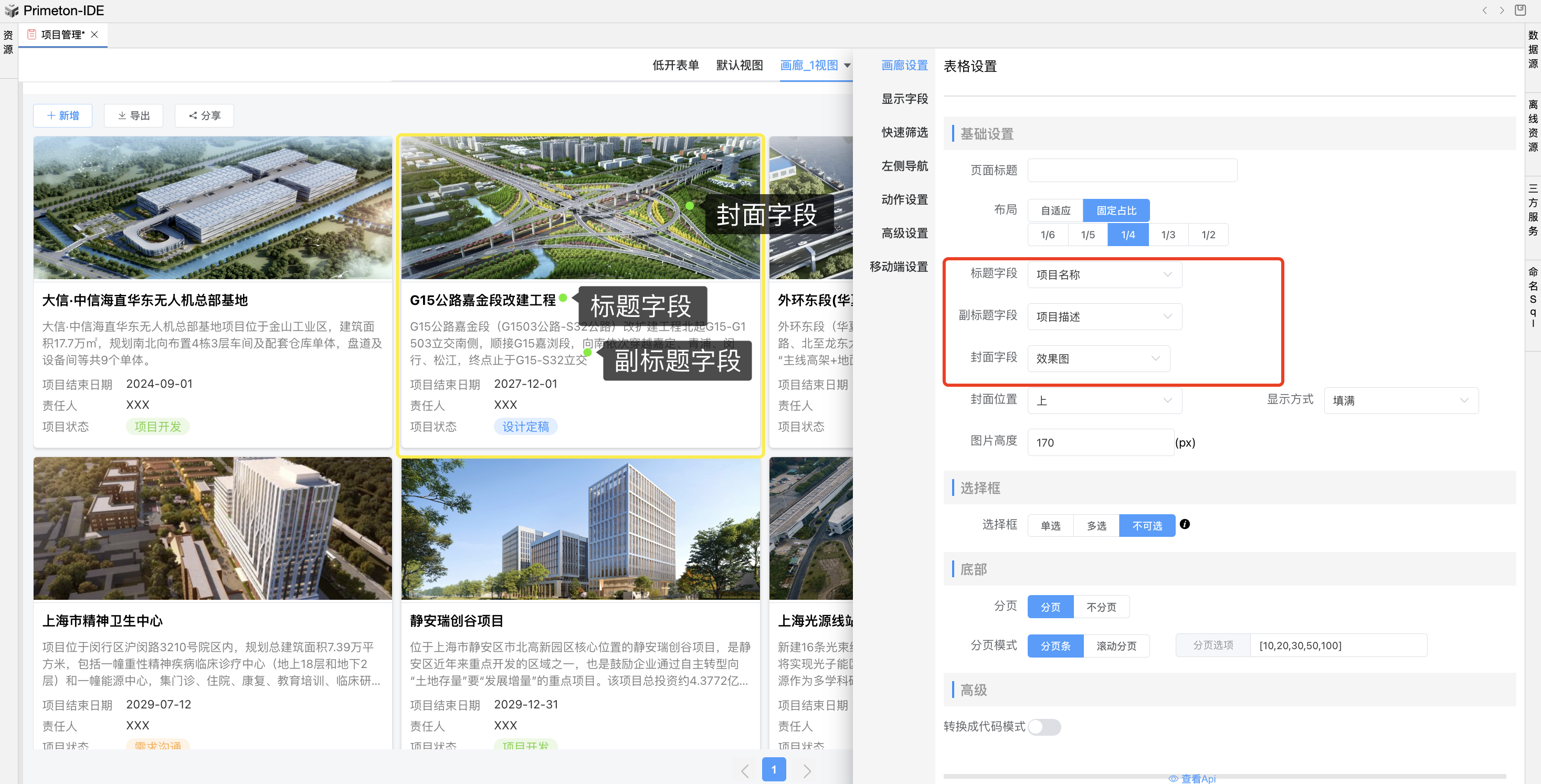1541x784 pixels.
Task: Click the save icon in title bar
Action: pyautogui.click(x=1520, y=10)
